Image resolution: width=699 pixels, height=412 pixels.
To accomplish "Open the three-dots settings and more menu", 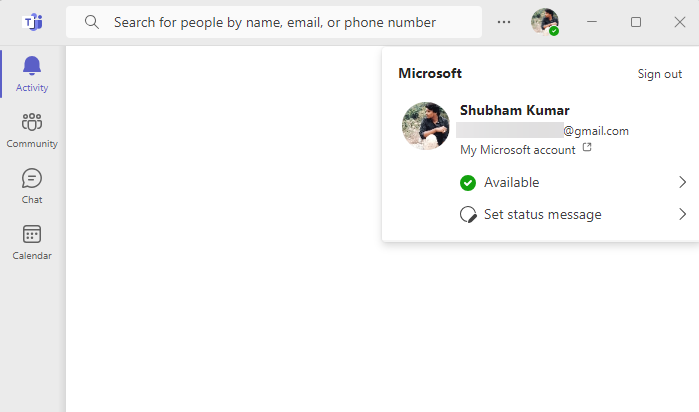I will pos(504,22).
